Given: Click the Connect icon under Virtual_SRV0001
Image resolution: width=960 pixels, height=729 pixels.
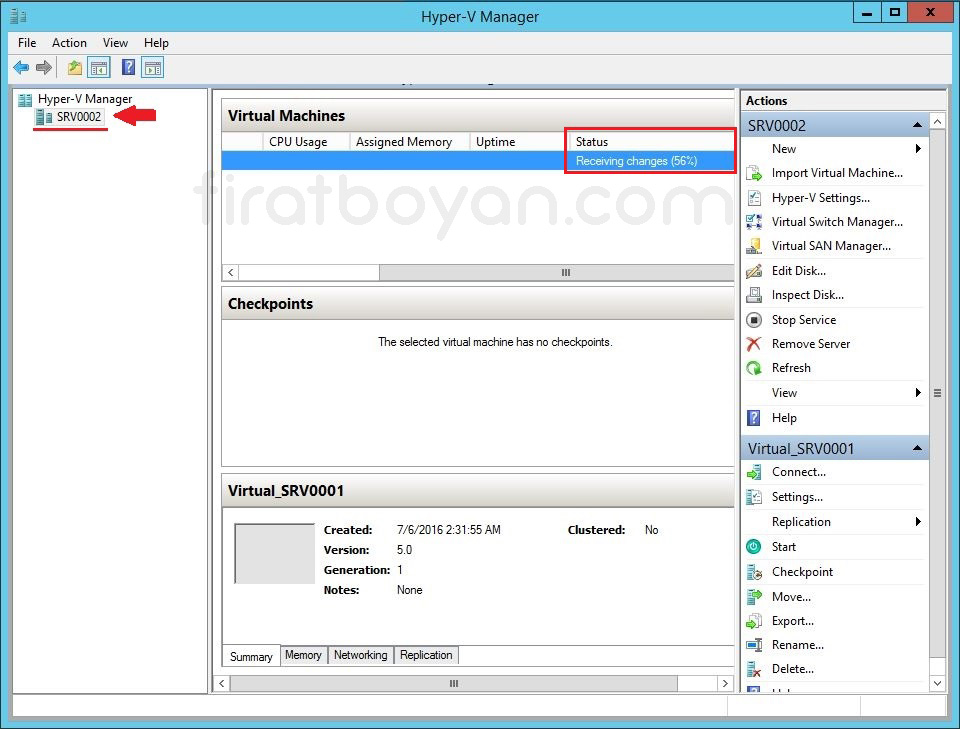Looking at the screenshot, I should click(754, 472).
